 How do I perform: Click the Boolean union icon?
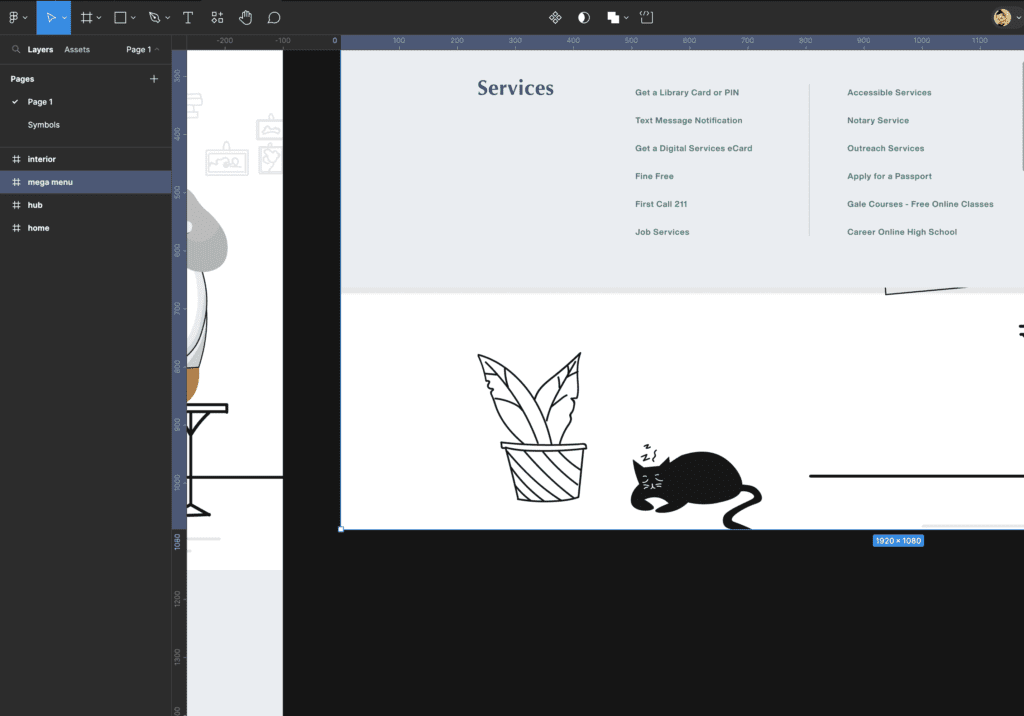coord(613,17)
